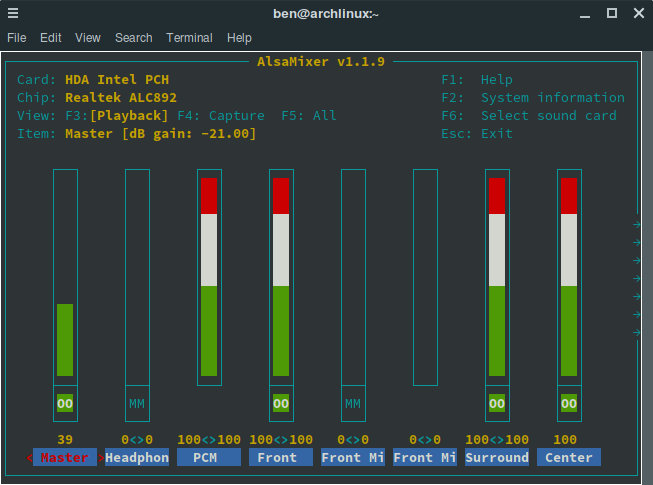Click the Front volume bar

pos(282,277)
